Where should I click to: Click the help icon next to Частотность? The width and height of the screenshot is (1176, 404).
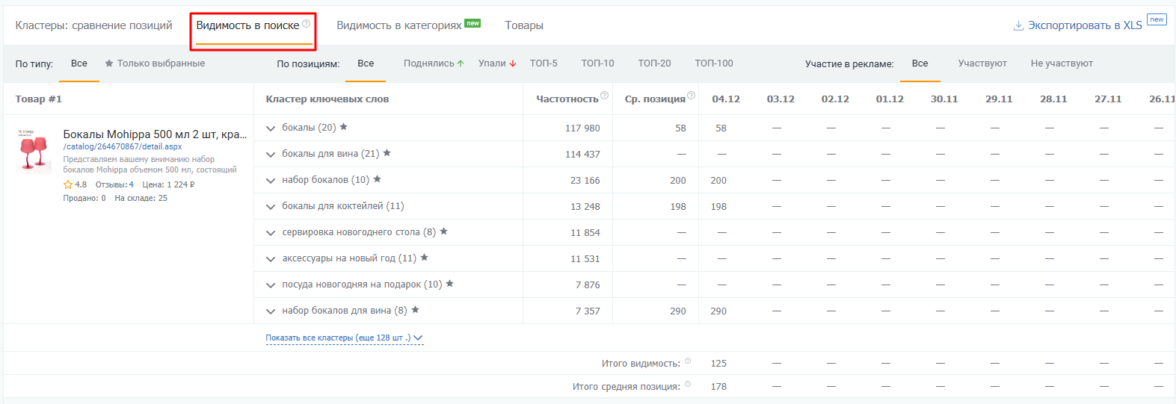(604, 96)
